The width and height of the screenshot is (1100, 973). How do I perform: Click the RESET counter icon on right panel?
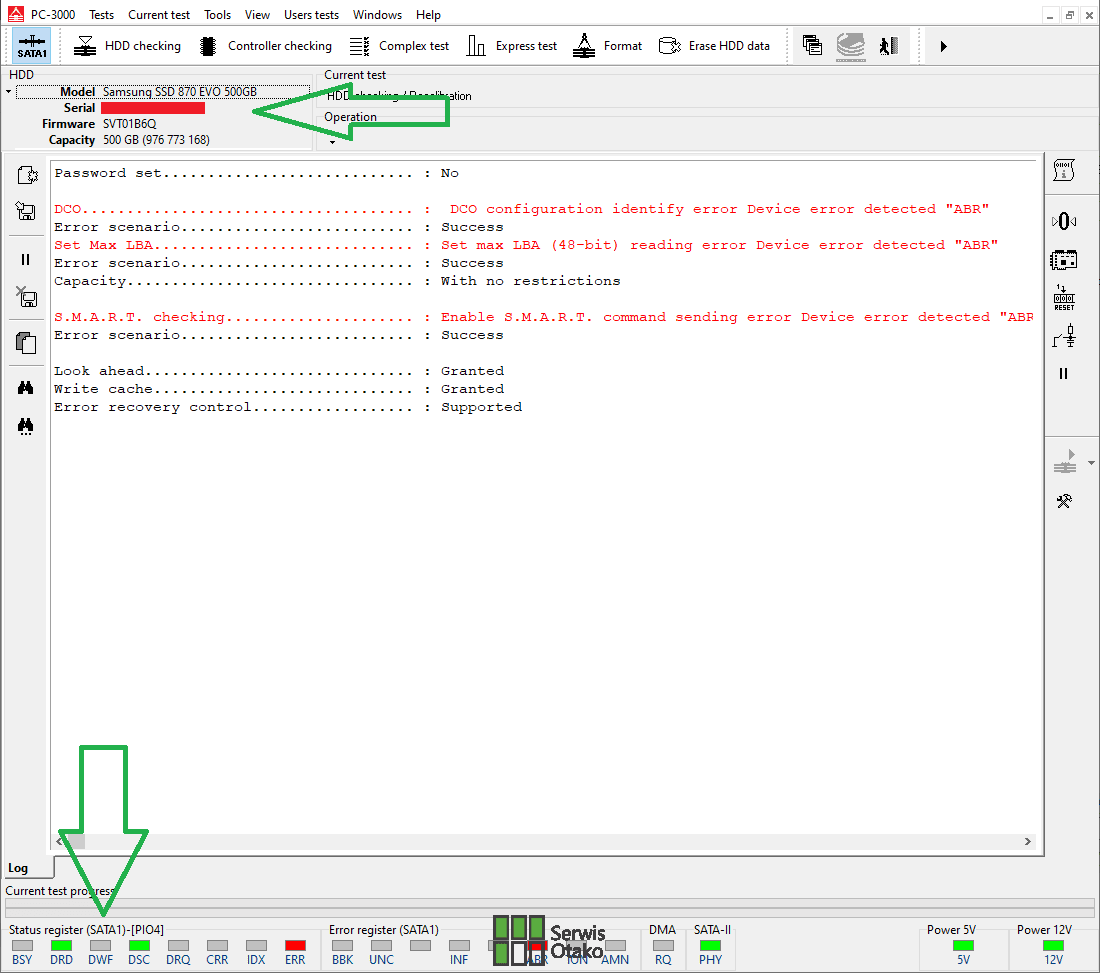[1064, 298]
